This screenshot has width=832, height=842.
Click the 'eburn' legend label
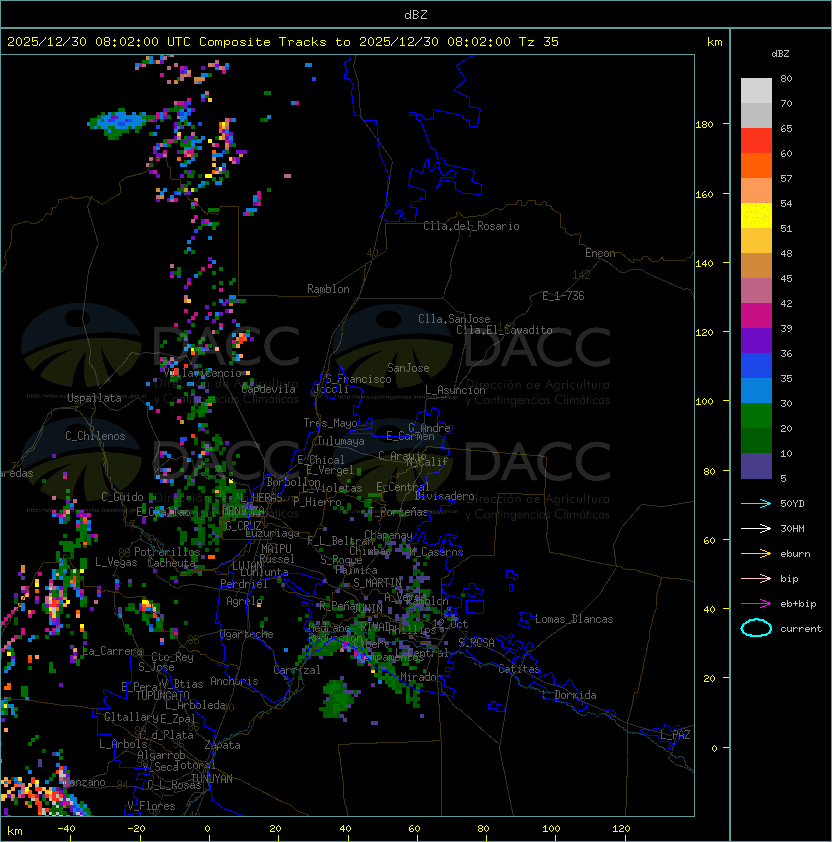pos(795,554)
